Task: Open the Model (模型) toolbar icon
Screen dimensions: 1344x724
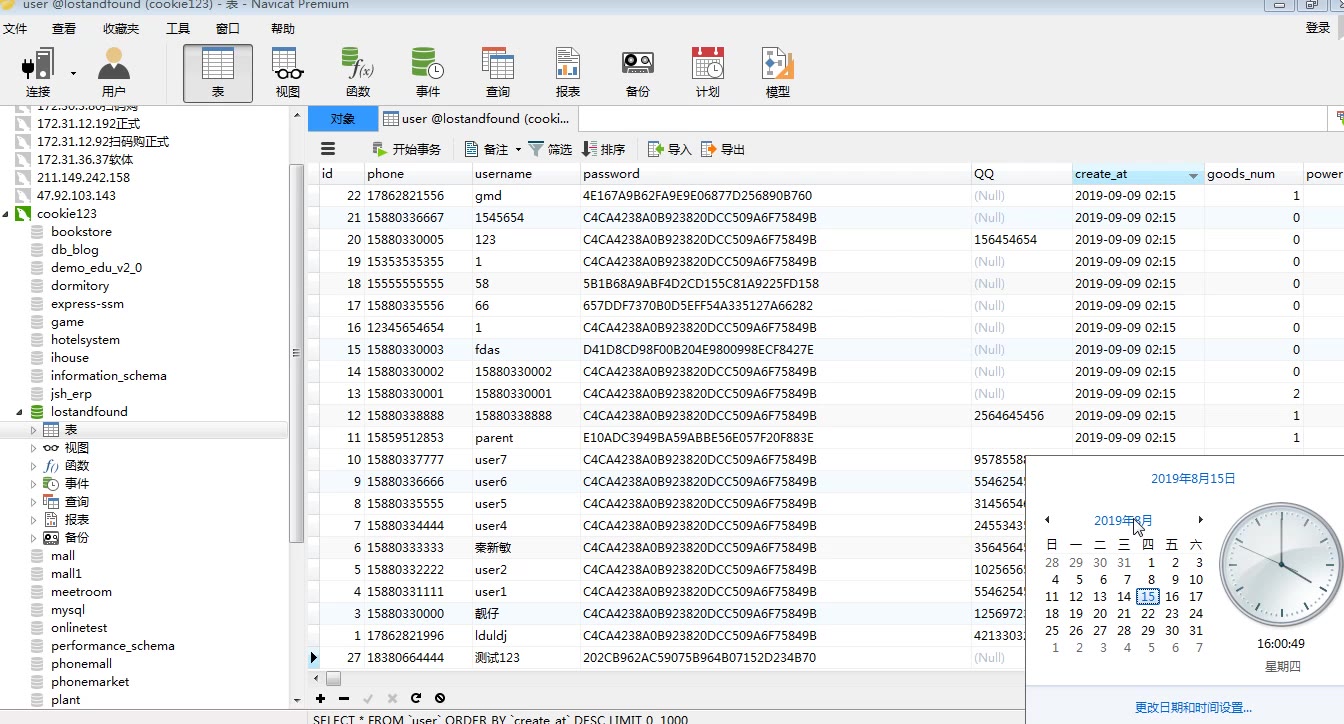Action: (x=777, y=72)
